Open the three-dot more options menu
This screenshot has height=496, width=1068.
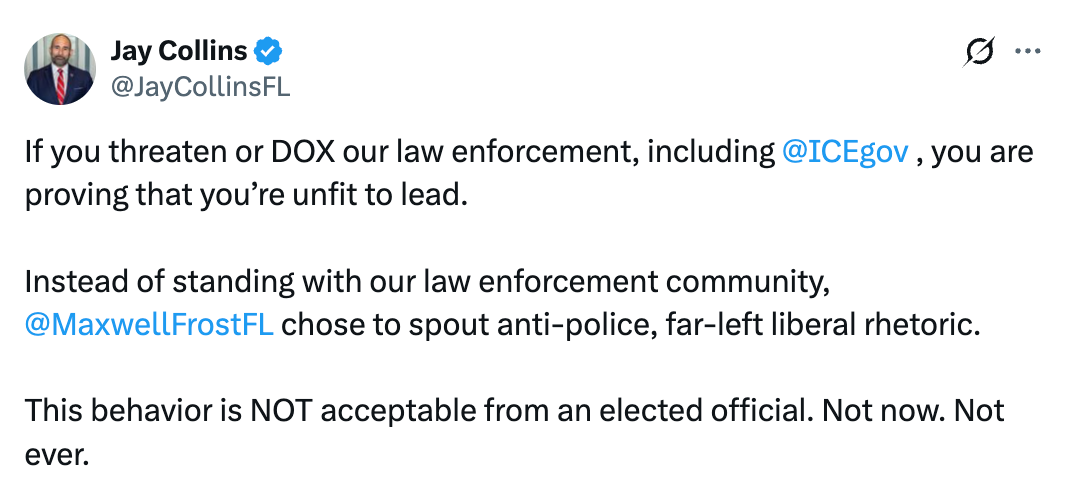pos(1028,53)
